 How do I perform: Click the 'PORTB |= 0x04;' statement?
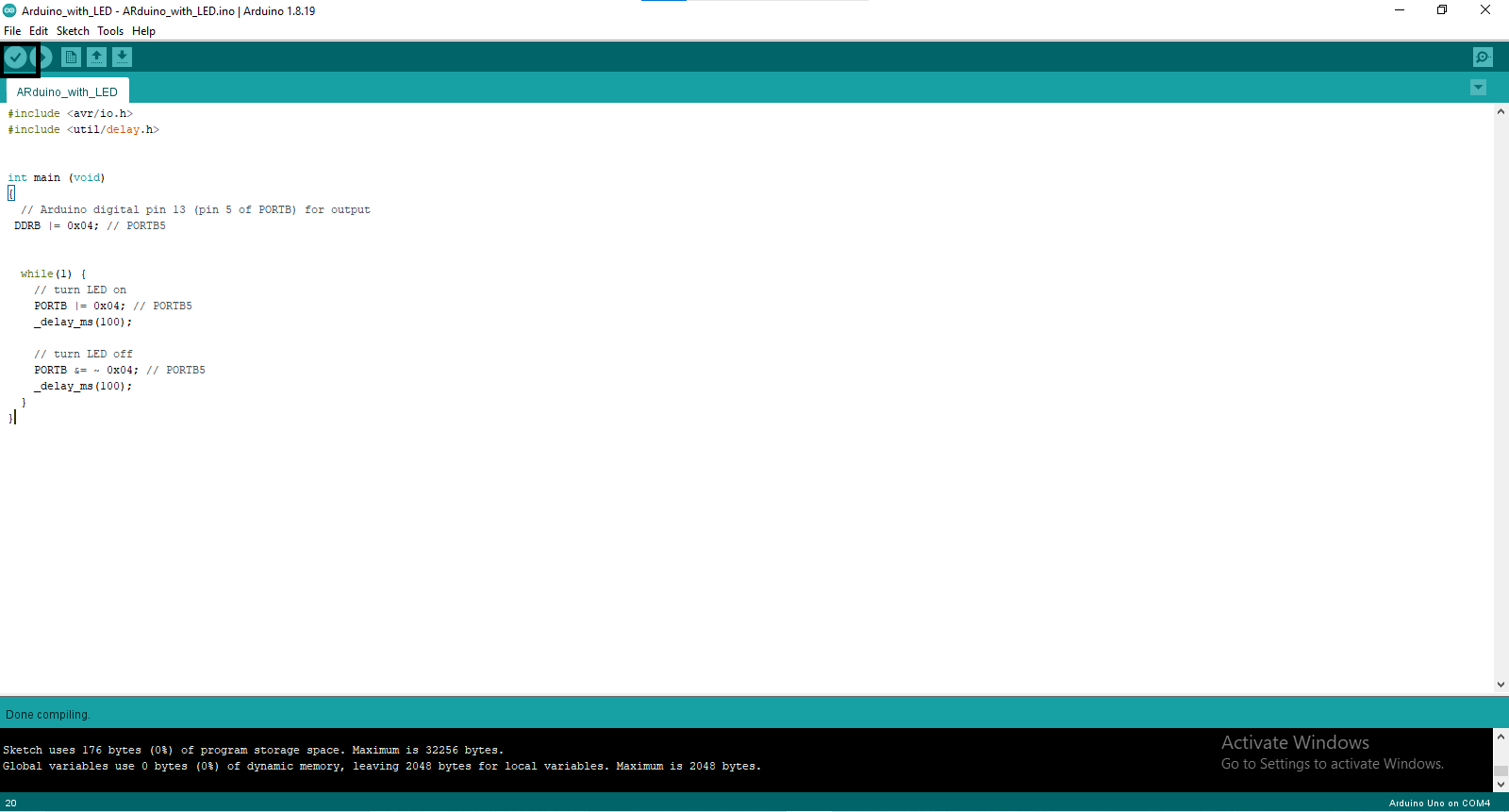(x=80, y=306)
